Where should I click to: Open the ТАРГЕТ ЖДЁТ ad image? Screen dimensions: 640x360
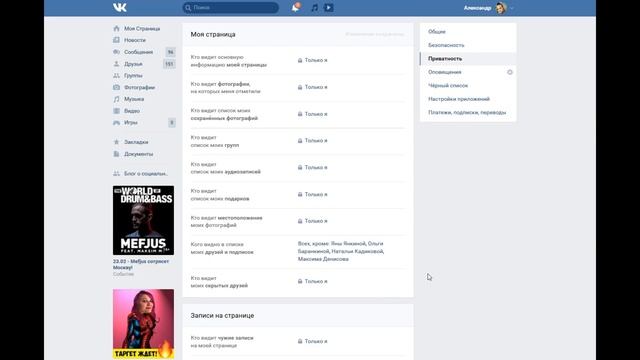[143, 324]
